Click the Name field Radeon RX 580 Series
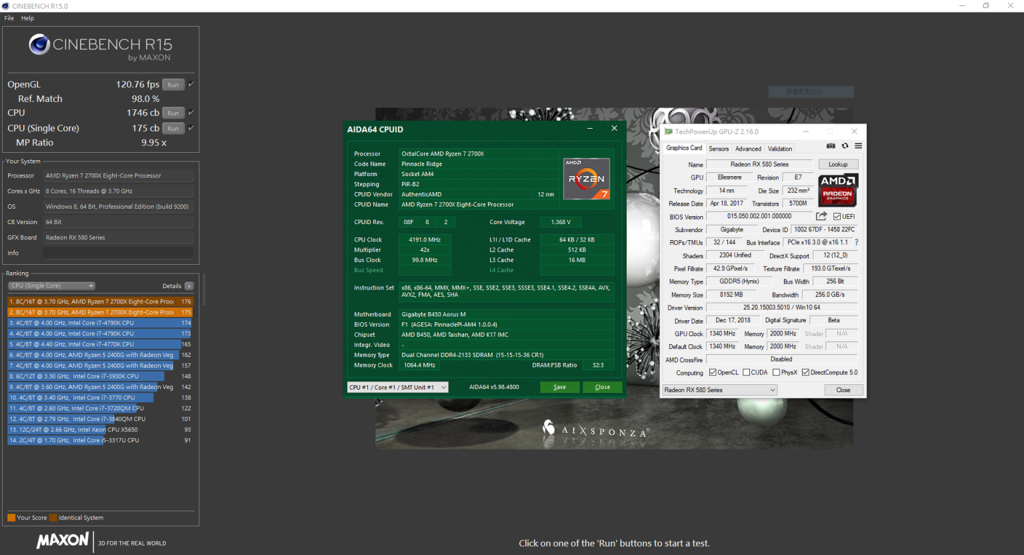This screenshot has width=1024, height=555. pos(759,165)
